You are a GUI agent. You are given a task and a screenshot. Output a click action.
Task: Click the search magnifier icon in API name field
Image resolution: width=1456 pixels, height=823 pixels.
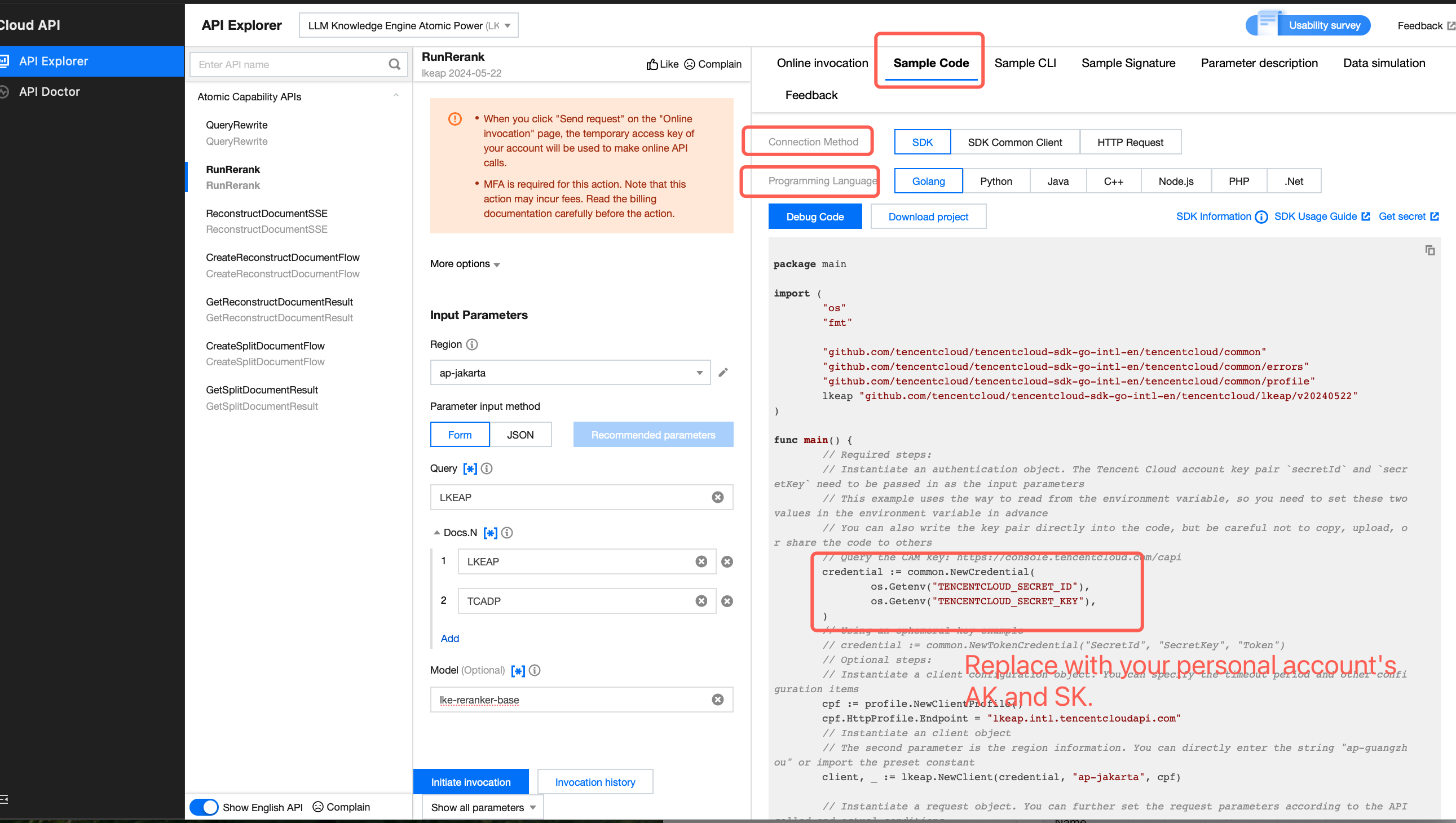pos(394,64)
